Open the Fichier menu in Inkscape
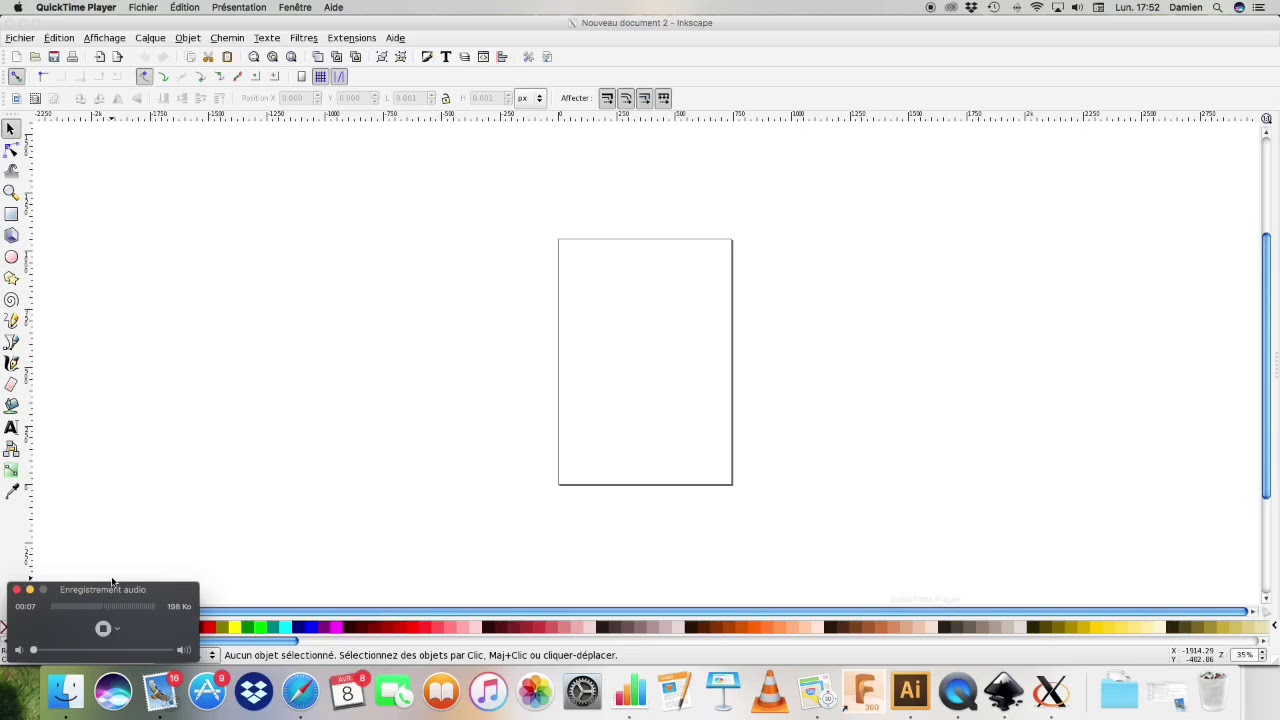Viewport: 1280px width, 720px height. (x=20, y=38)
